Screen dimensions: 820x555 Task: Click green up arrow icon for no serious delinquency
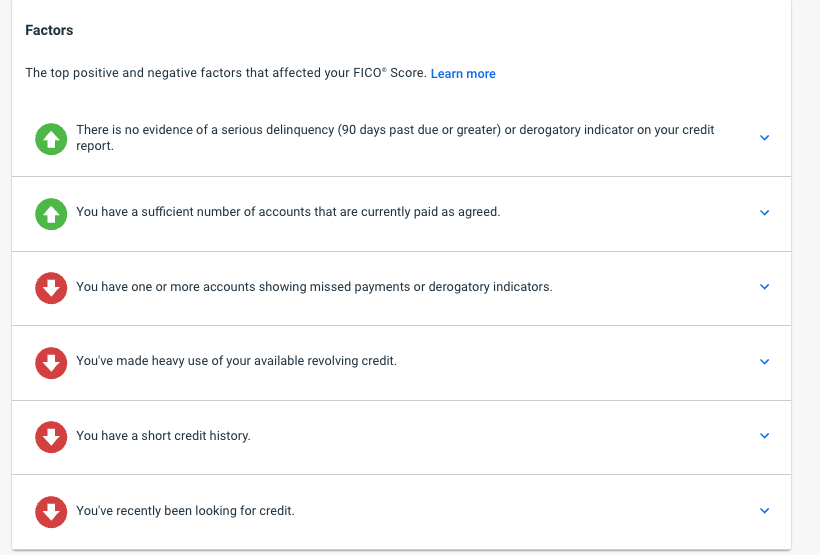pyautogui.click(x=51, y=139)
